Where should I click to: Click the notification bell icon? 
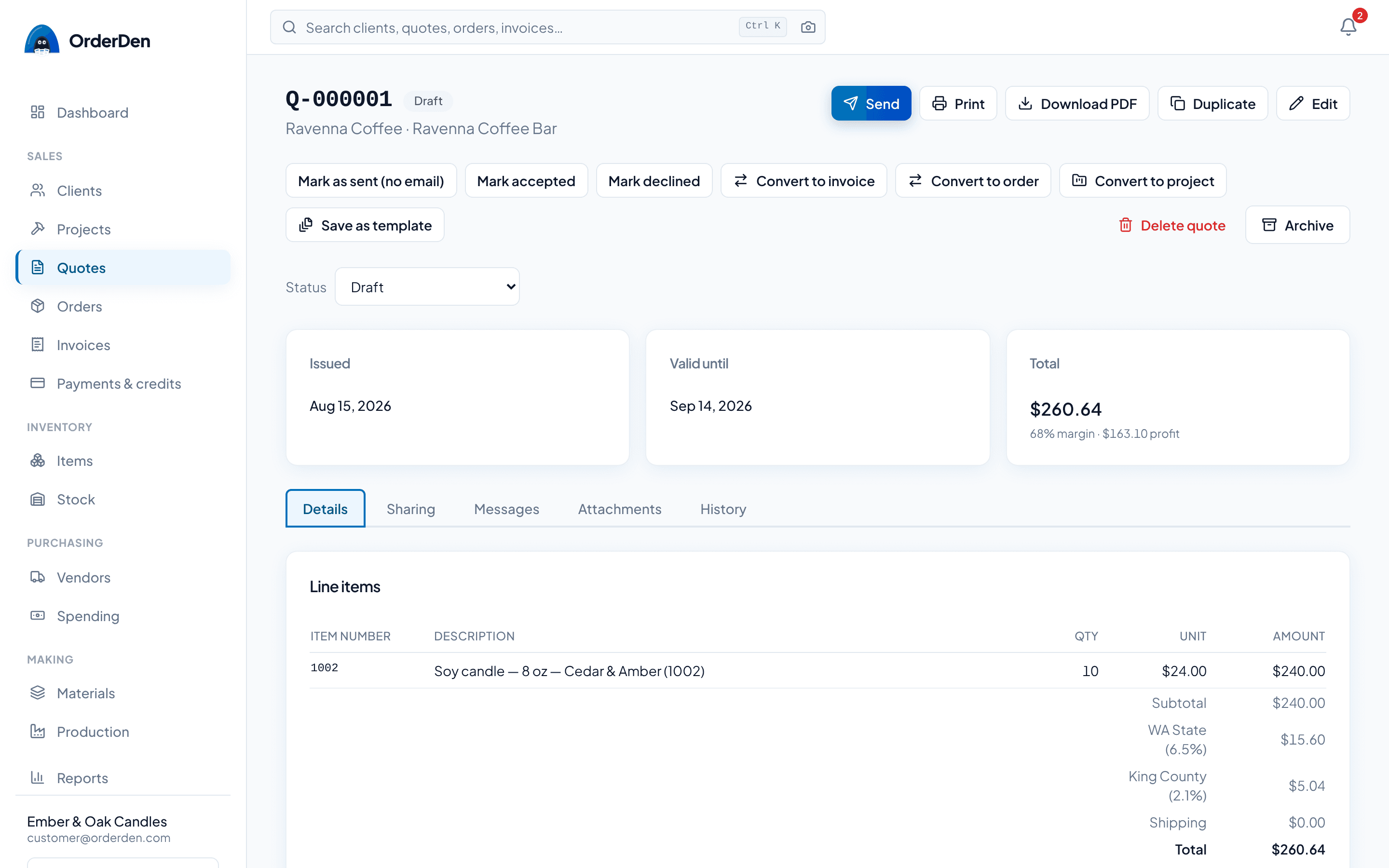tap(1348, 27)
